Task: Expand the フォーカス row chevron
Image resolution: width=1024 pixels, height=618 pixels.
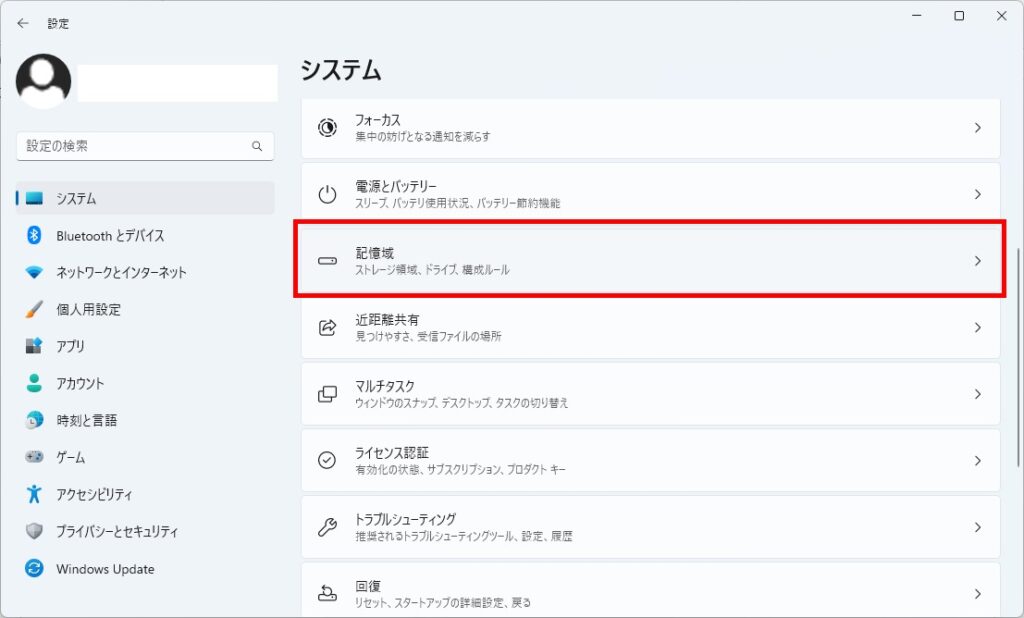Action: [x=977, y=128]
